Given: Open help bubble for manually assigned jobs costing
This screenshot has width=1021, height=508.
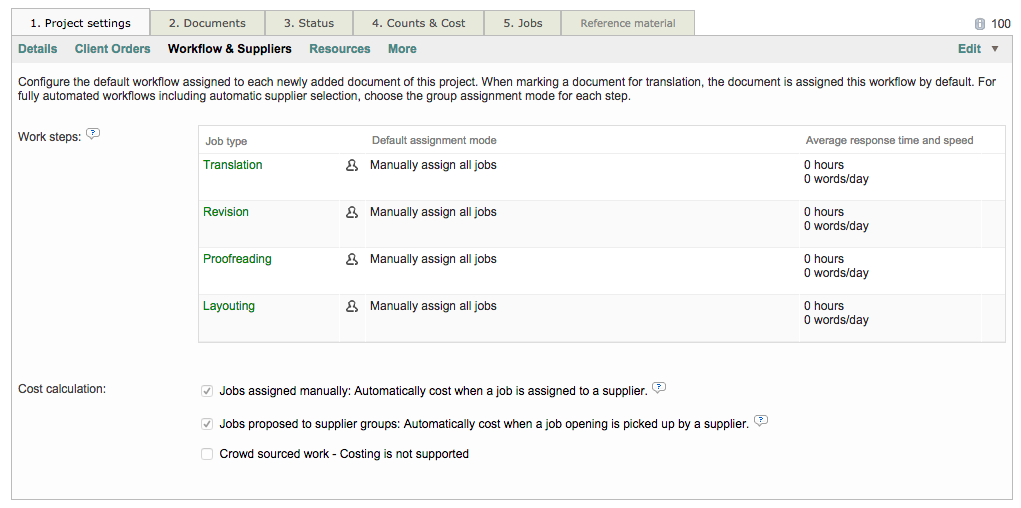Looking at the screenshot, I should pyautogui.click(x=659, y=388).
